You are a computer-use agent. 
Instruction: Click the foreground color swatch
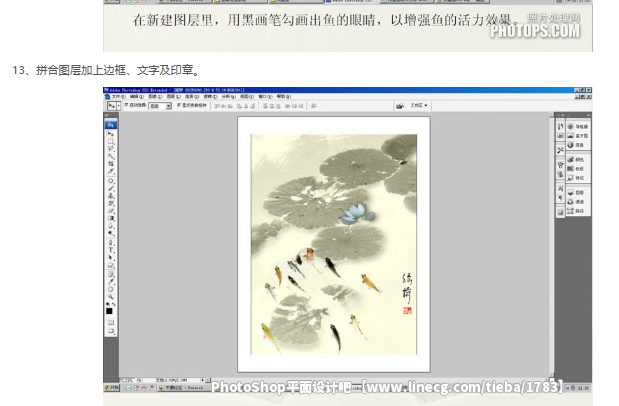point(109,311)
